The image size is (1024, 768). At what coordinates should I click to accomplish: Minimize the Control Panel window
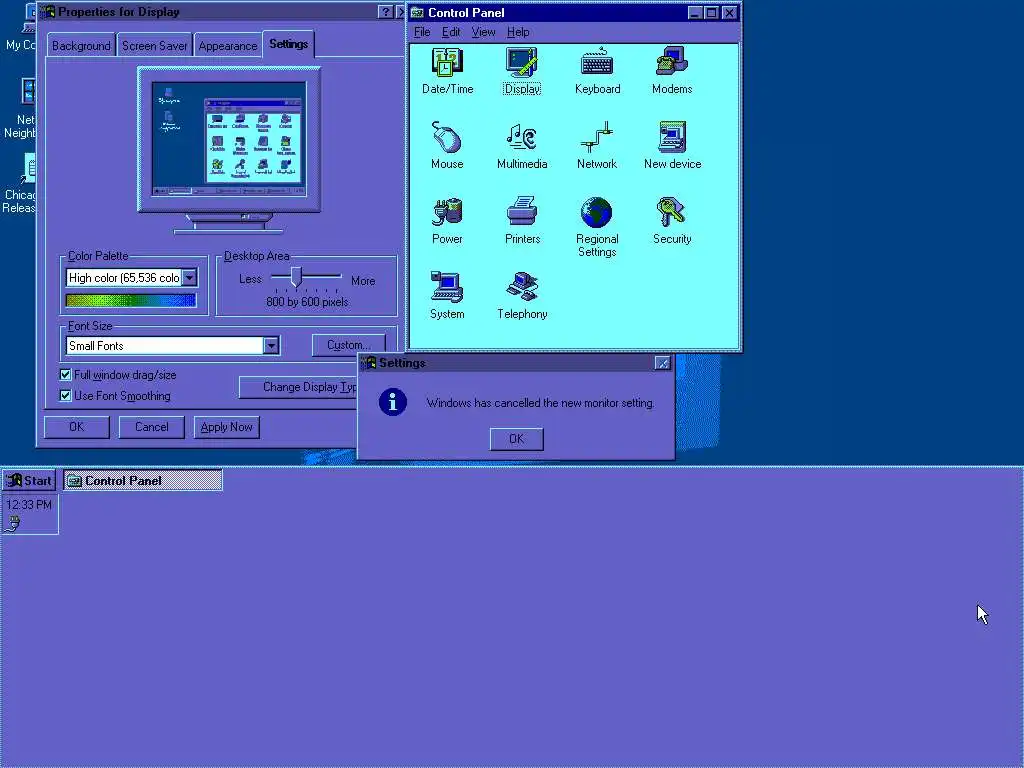696,12
